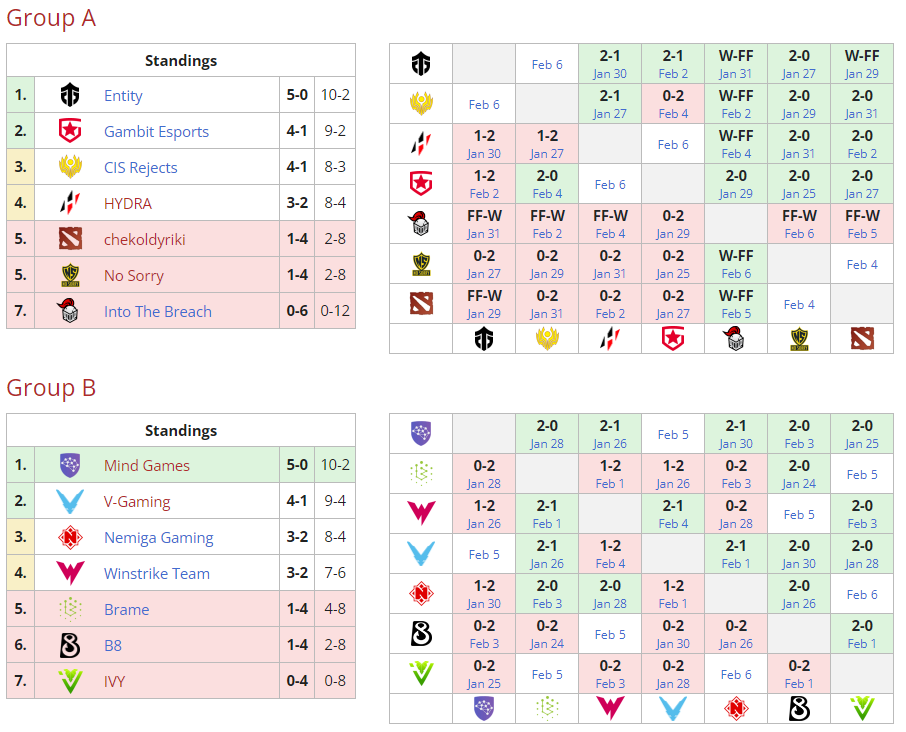
Task: Click the Group B section heading
Action: [51, 388]
